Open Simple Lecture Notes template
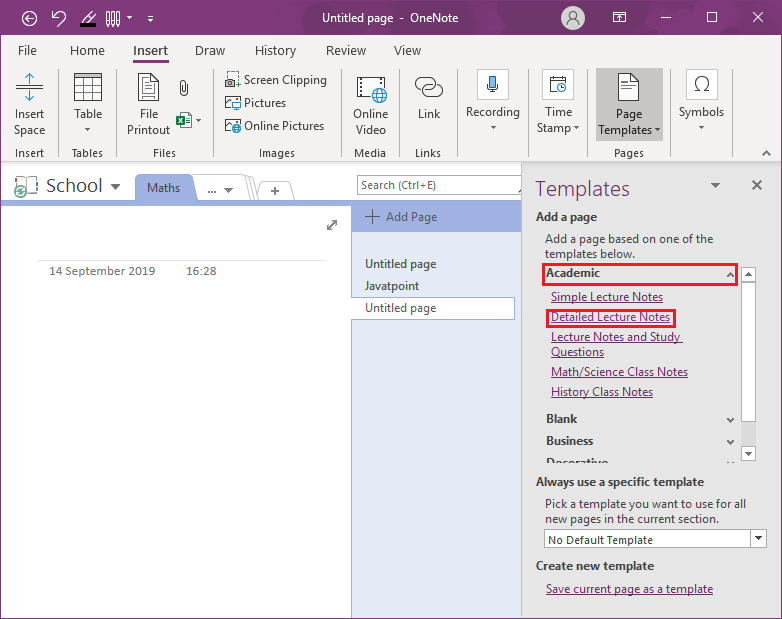782x619 pixels. point(606,297)
